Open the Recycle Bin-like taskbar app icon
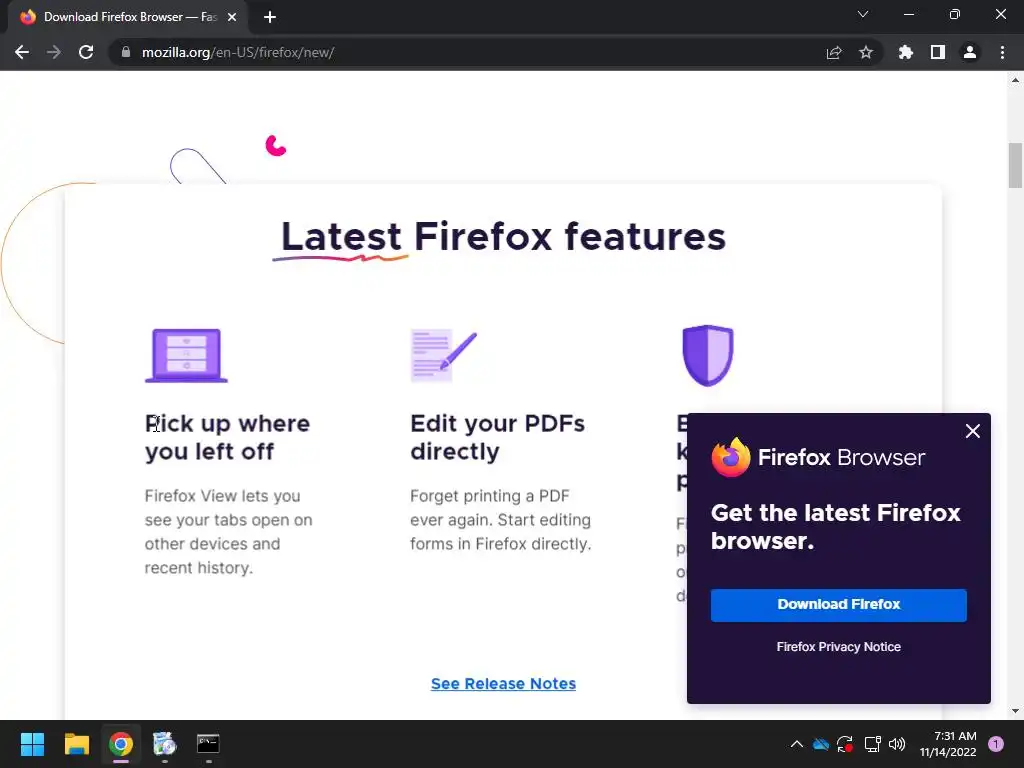This screenshot has height=768, width=1024. (165, 744)
